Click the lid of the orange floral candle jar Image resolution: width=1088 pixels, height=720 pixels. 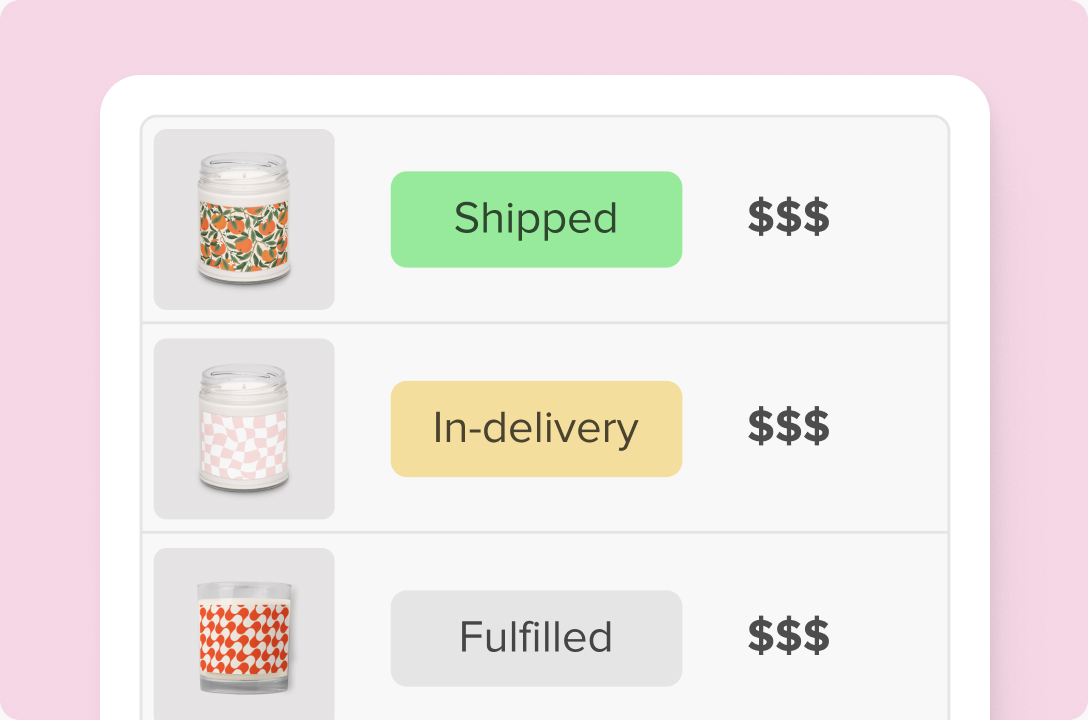[243, 168]
